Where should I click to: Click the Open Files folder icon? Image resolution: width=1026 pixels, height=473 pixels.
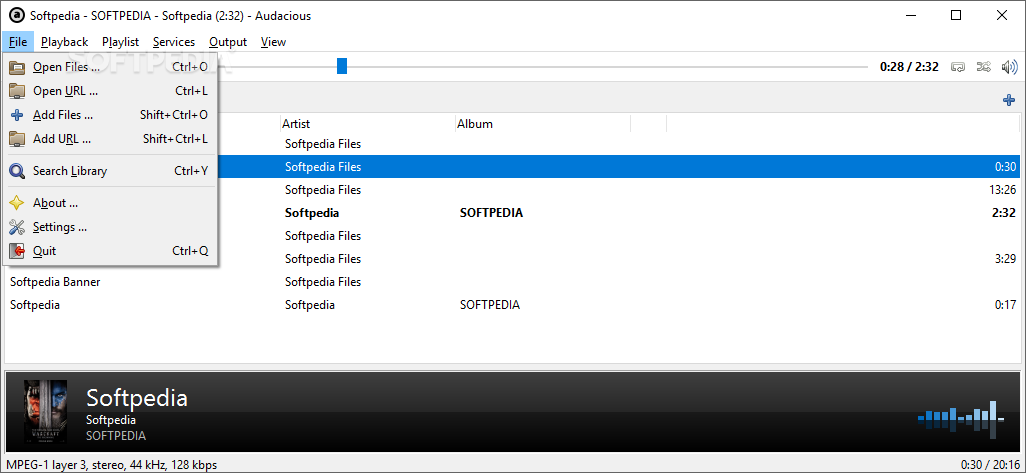click(x=17, y=67)
